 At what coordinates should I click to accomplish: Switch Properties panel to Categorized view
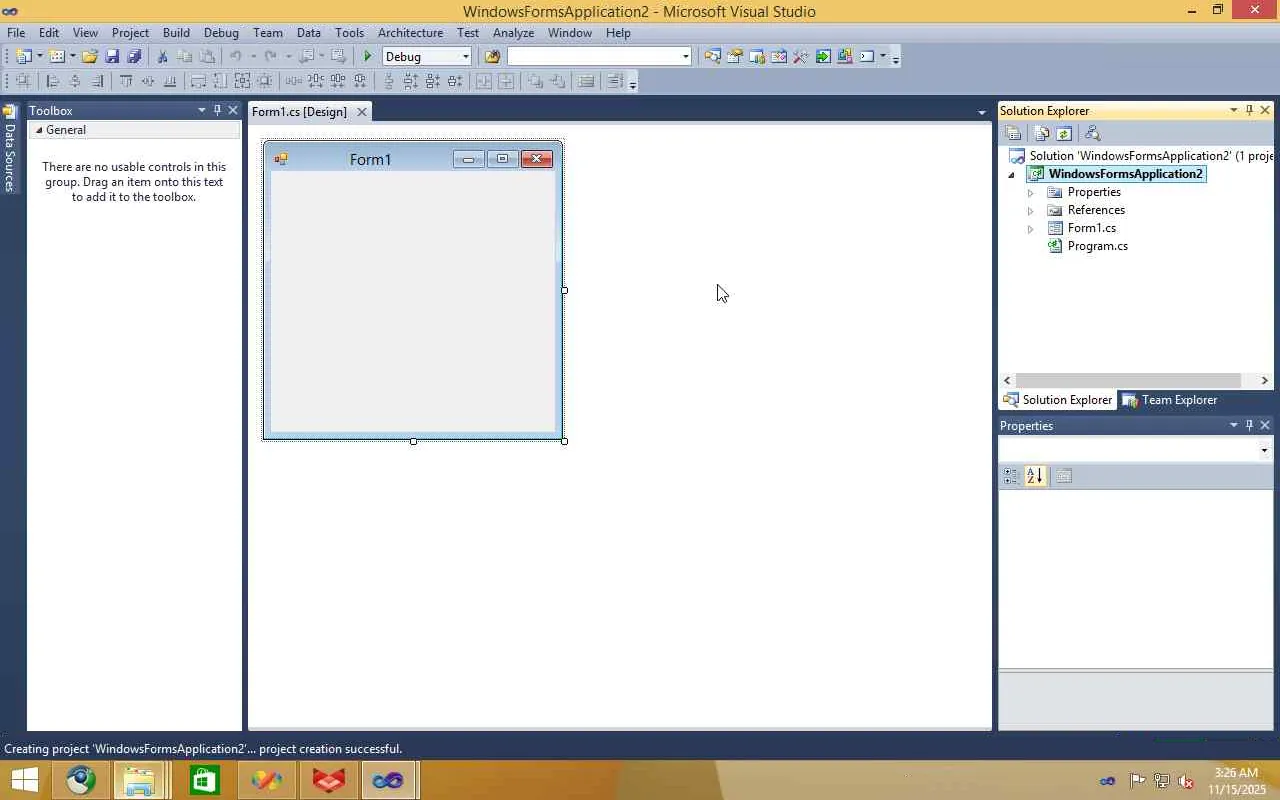1011,476
